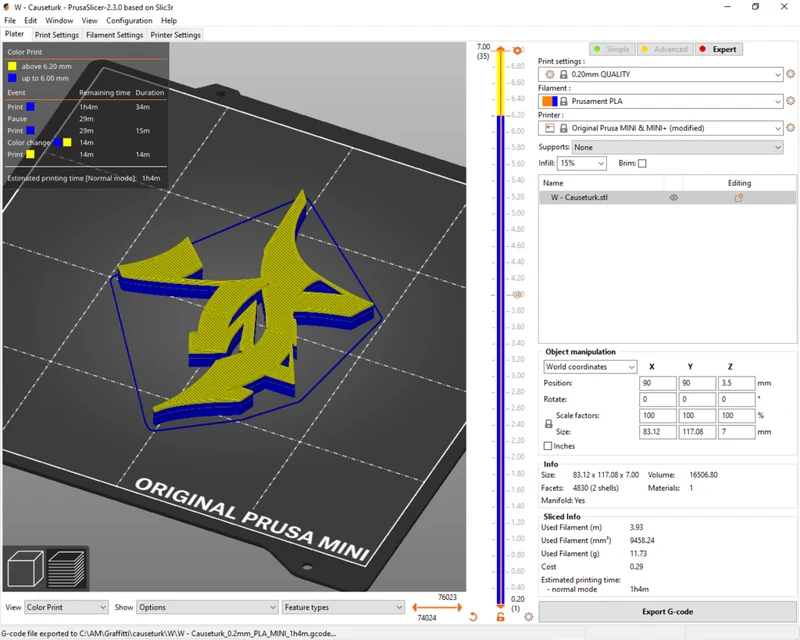Click the Position Y input field
The image size is (800, 640).
[x=697, y=383]
